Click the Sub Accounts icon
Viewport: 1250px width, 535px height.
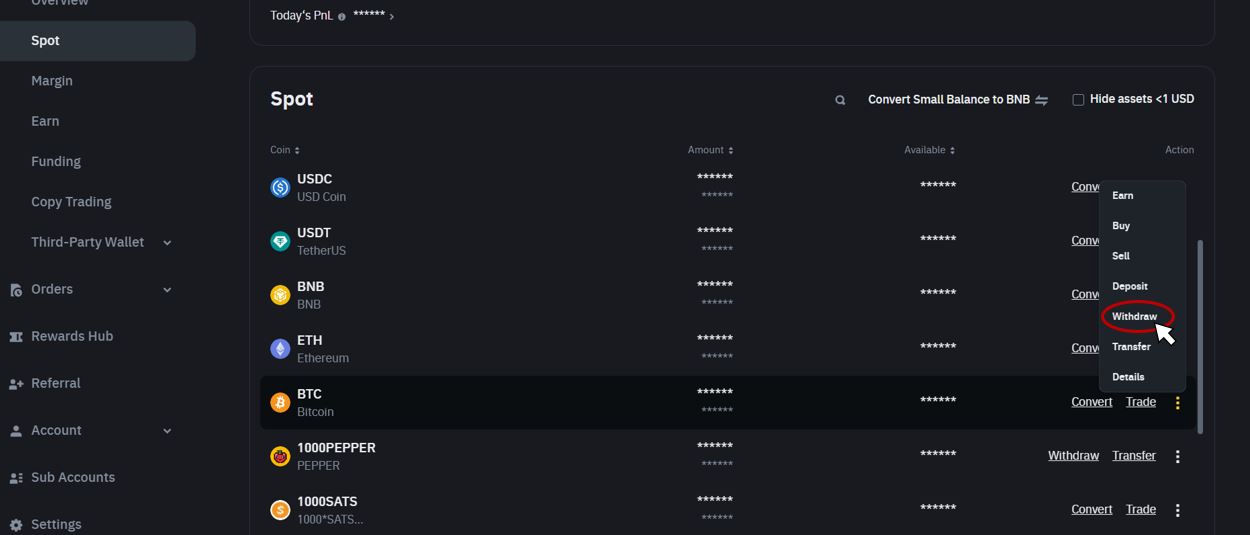tap(16, 478)
